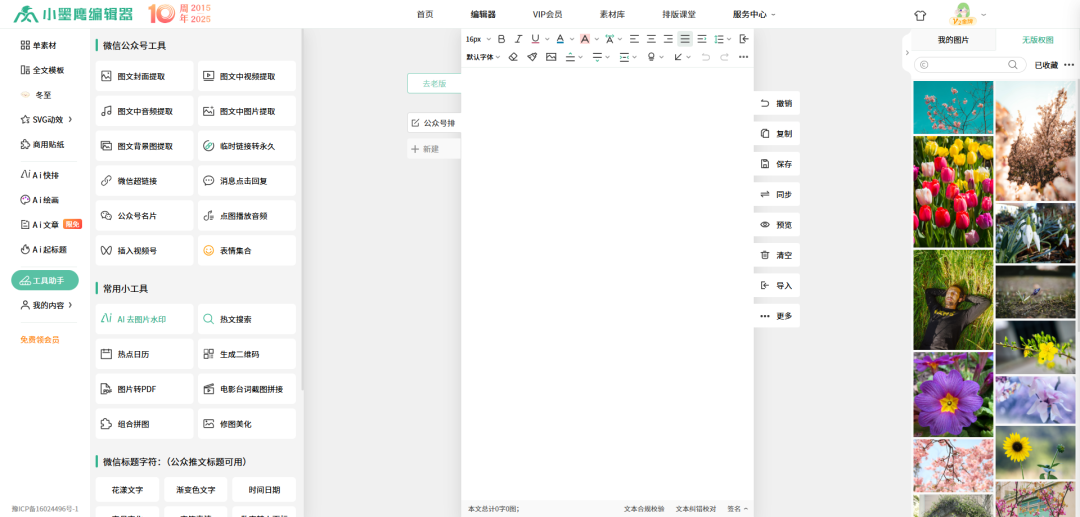
Task: Center-align text in the editor
Action: click(x=651, y=39)
